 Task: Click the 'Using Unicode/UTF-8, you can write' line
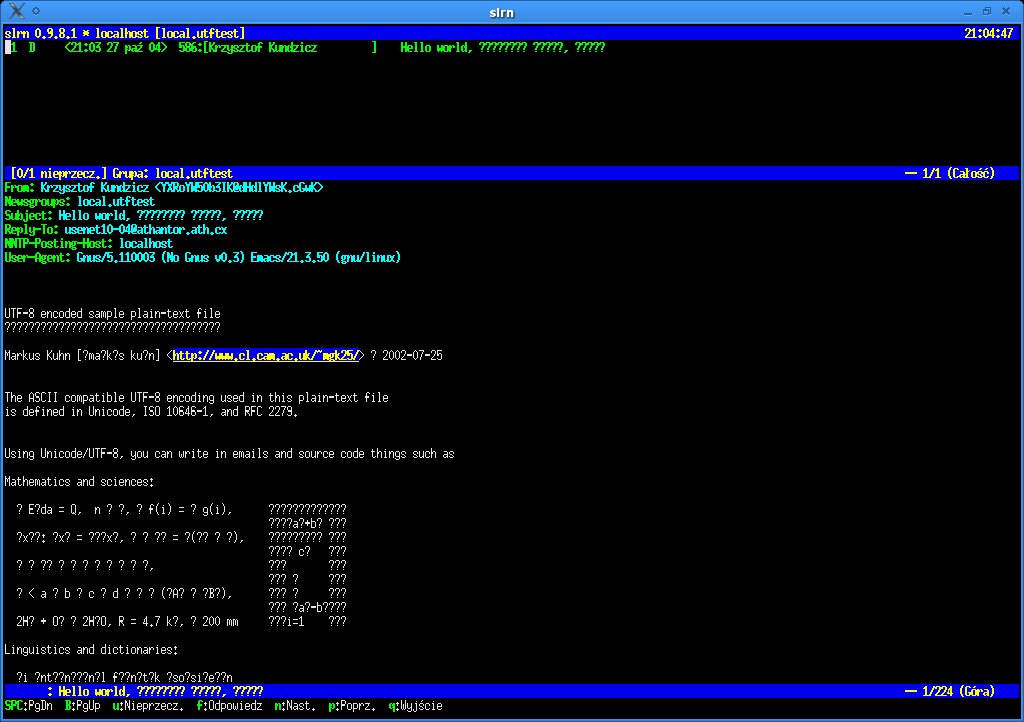(229, 454)
